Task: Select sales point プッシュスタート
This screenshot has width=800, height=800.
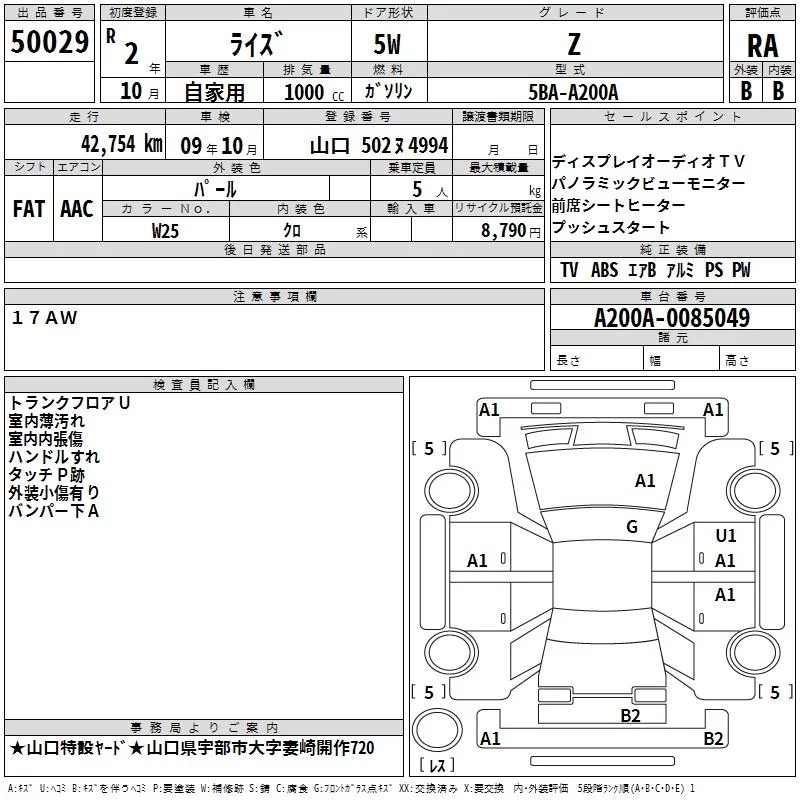Action: [x=610, y=227]
